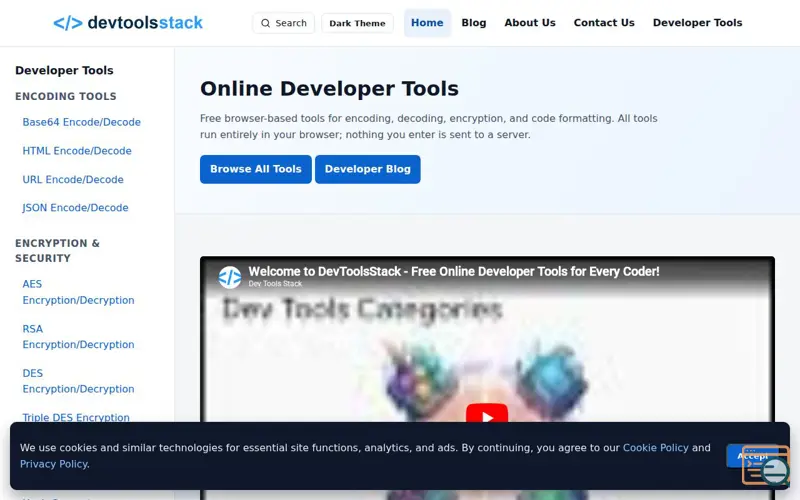
Task: Open AES Encryption/Decryption tool
Action: (79, 292)
